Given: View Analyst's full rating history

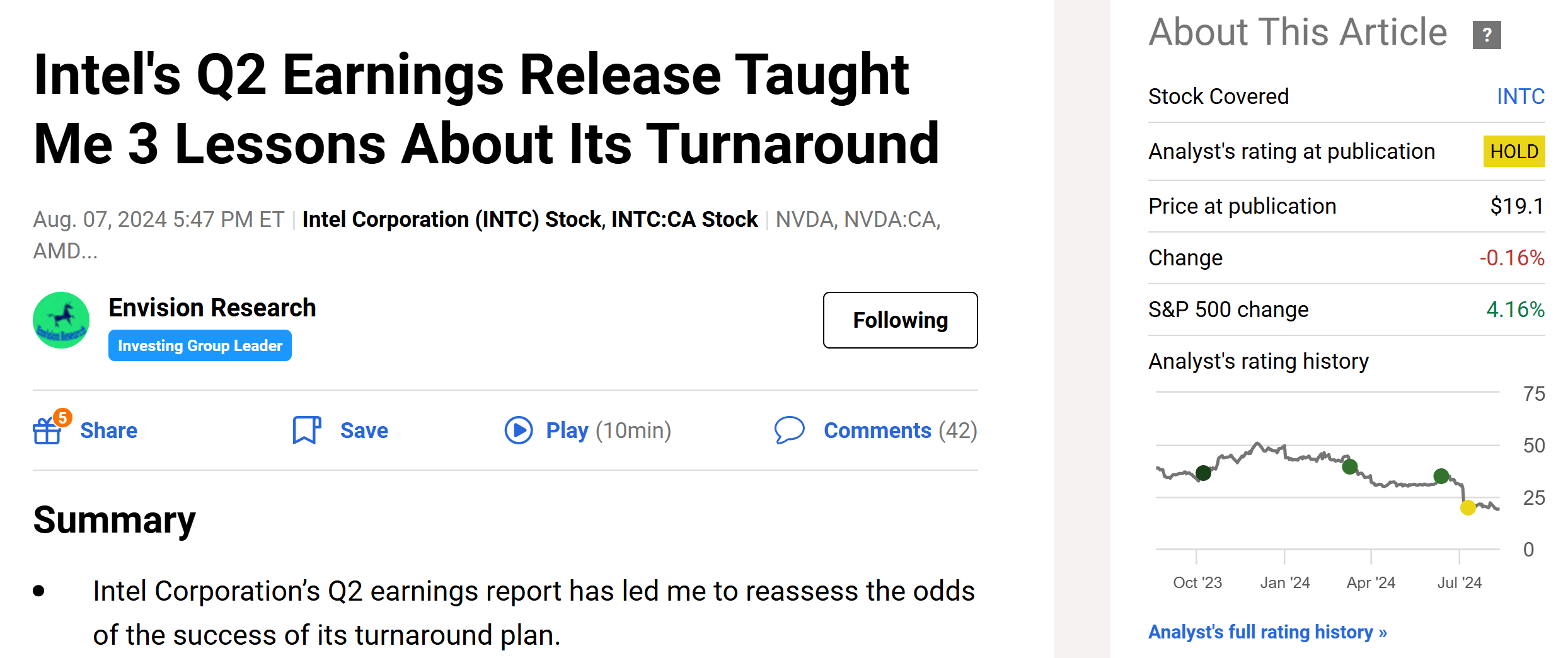Looking at the screenshot, I should pyautogui.click(x=1267, y=632).
